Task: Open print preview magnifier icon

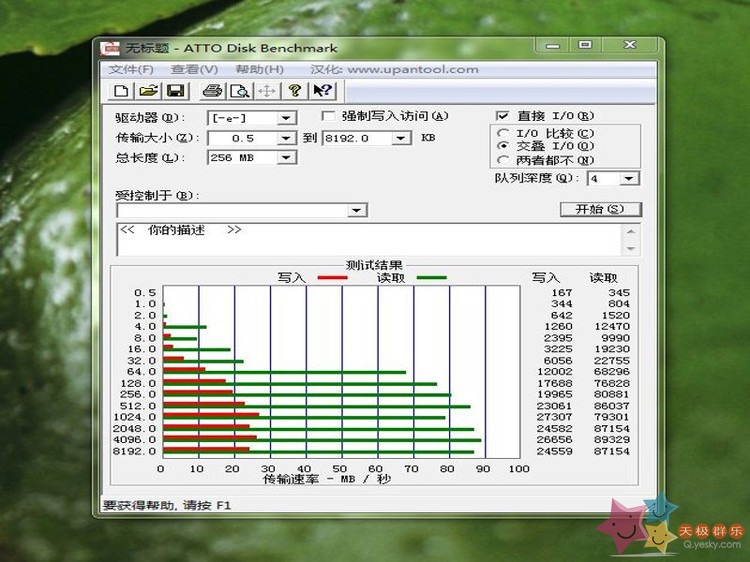Action: [x=239, y=91]
